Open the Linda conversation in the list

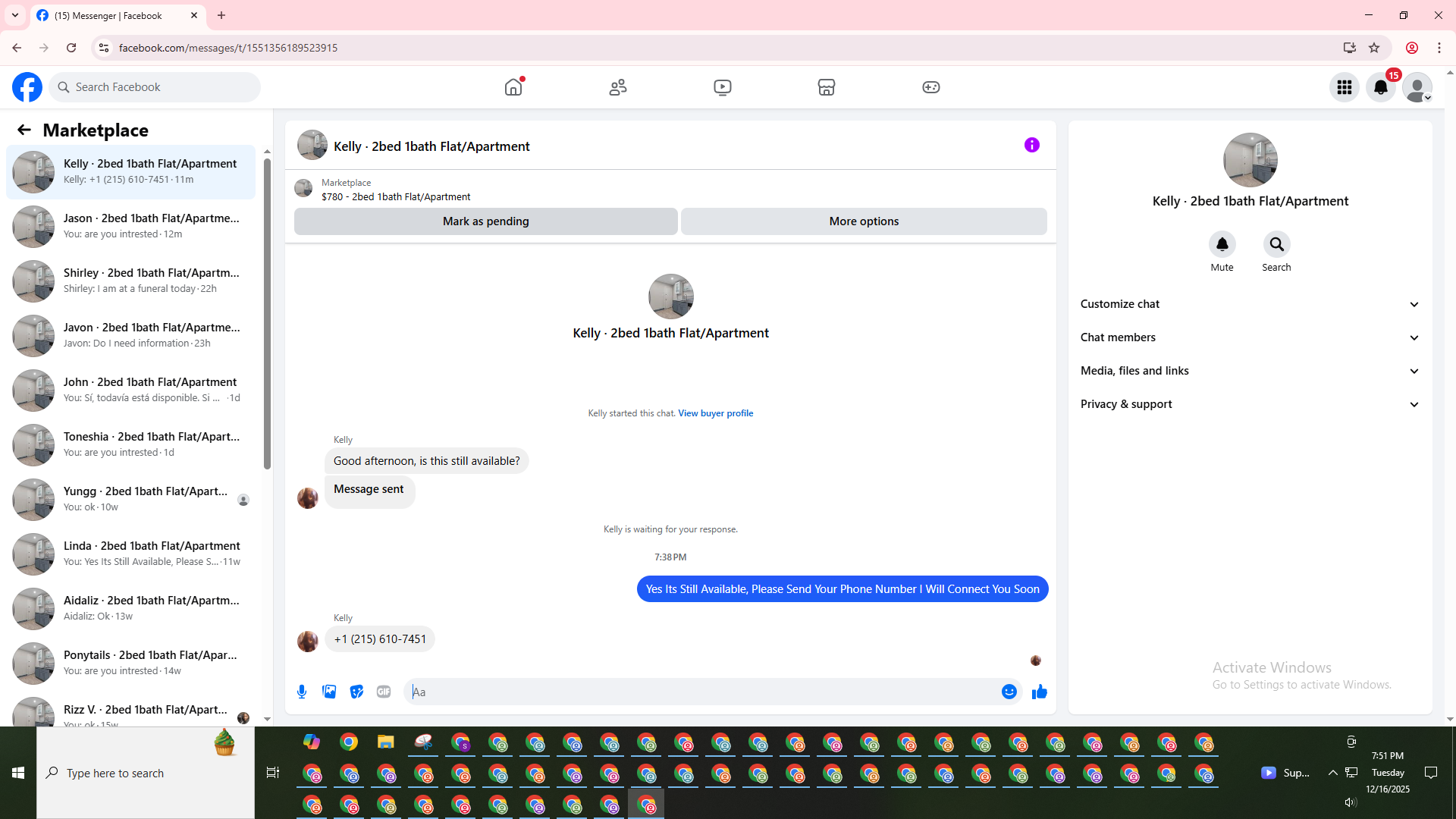coord(131,554)
